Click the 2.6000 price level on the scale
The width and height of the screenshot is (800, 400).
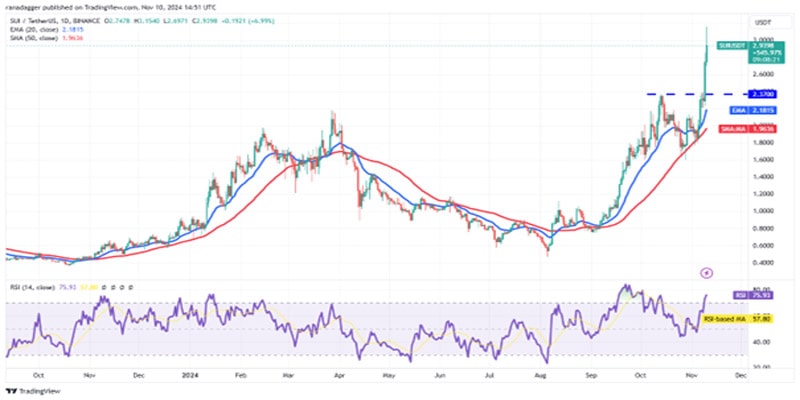762,74
